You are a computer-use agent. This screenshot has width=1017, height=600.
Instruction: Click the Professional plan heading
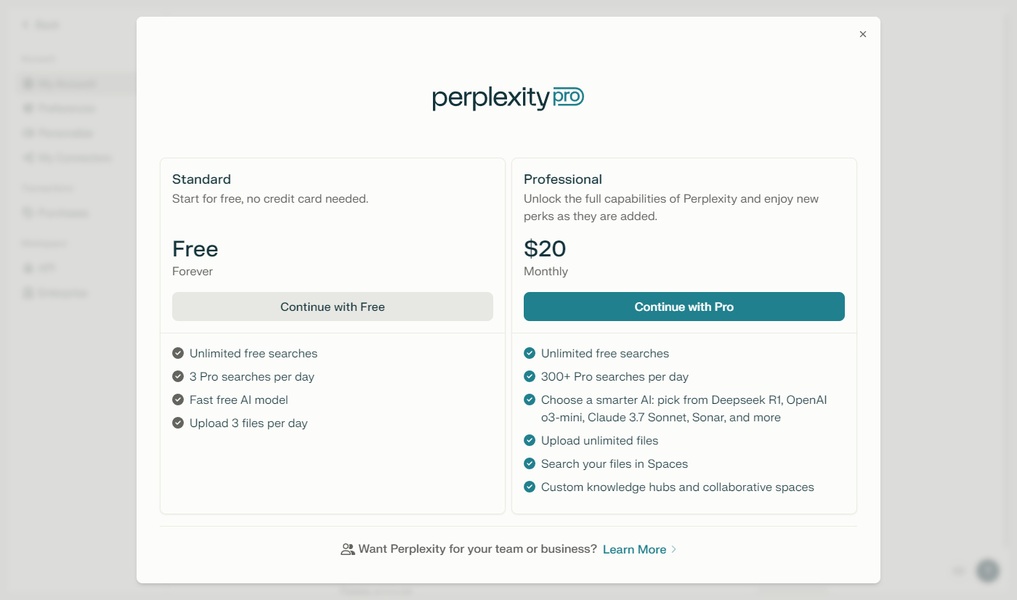pyautogui.click(x=563, y=180)
